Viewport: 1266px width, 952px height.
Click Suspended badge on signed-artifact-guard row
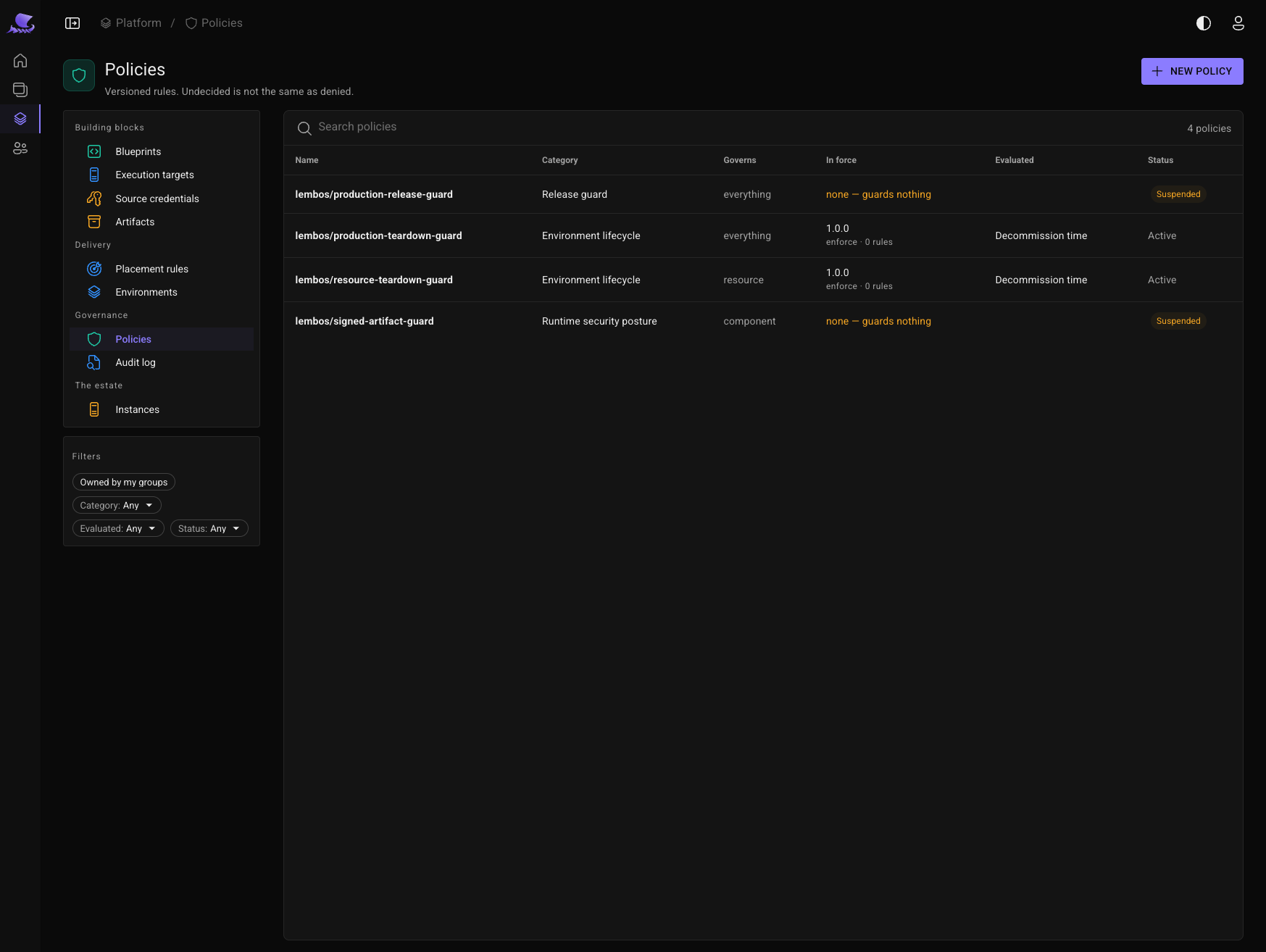[x=1178, y=321]
